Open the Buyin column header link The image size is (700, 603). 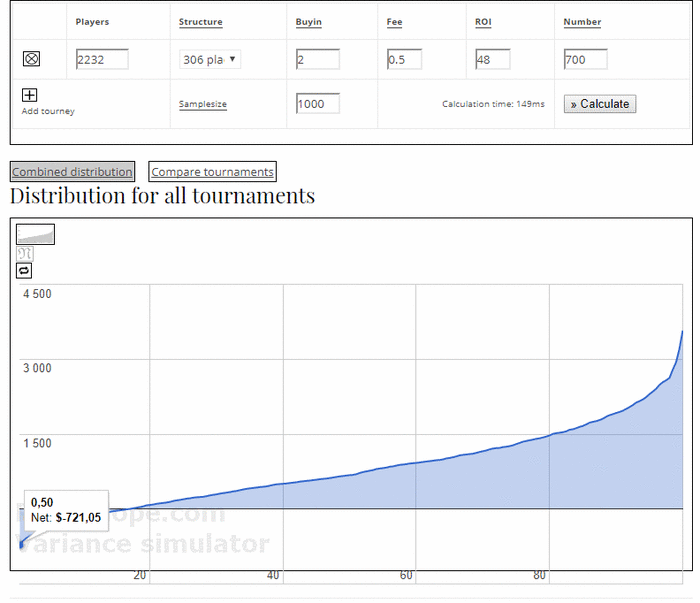point(308,22)
